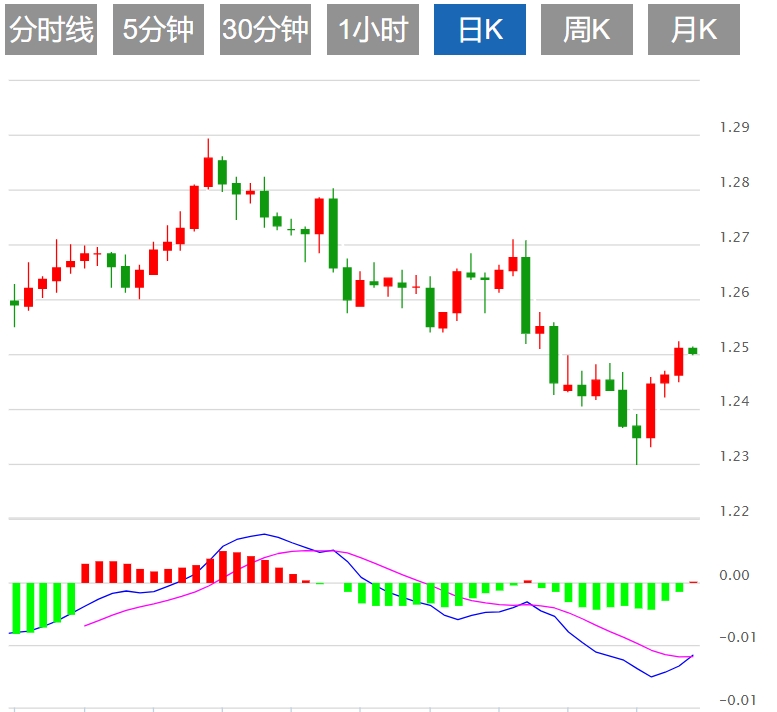Click the tallest red MACD histogram bar
777x712 pixels.
pos(223,567)
